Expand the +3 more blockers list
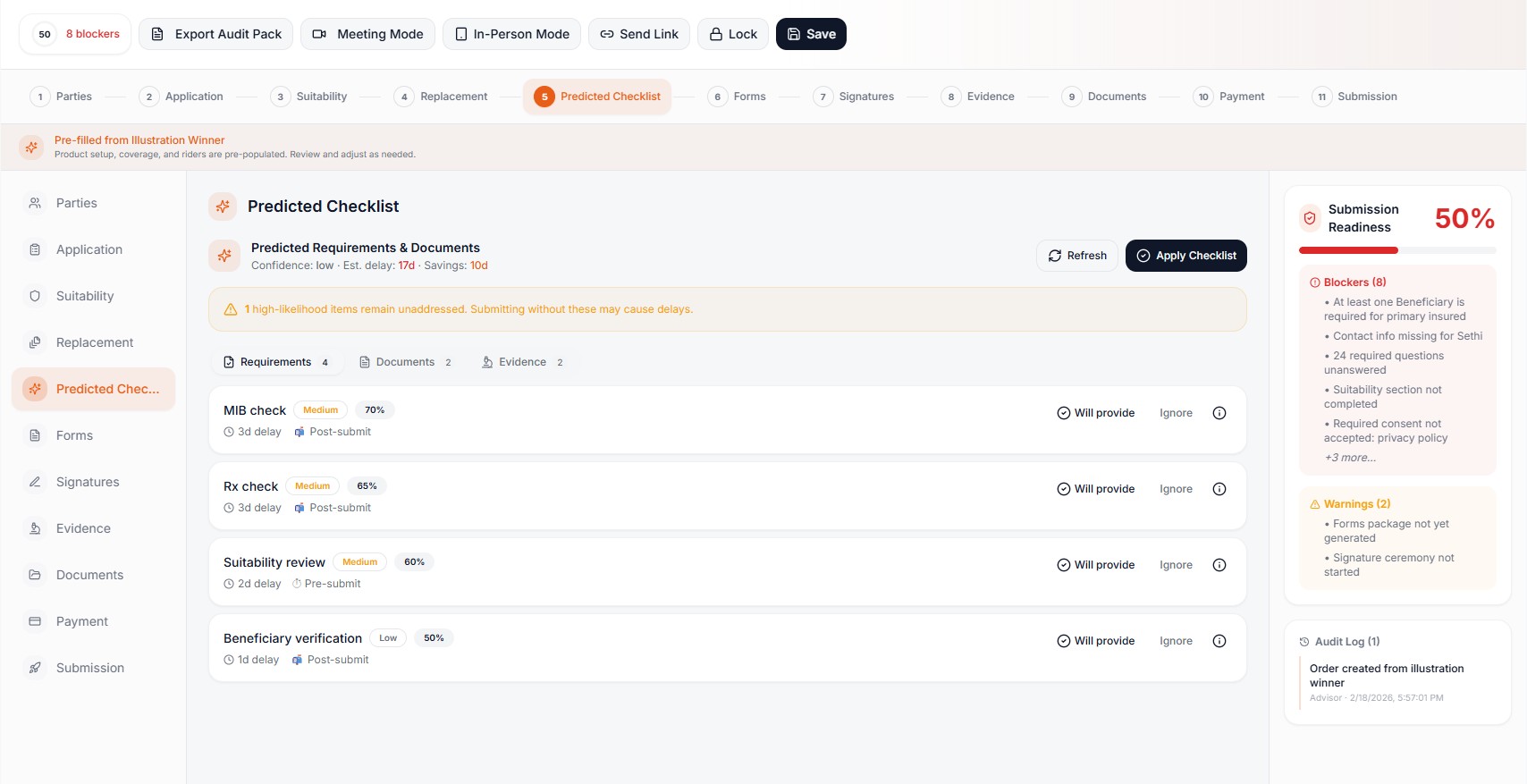 click(x=1350, y=458)
